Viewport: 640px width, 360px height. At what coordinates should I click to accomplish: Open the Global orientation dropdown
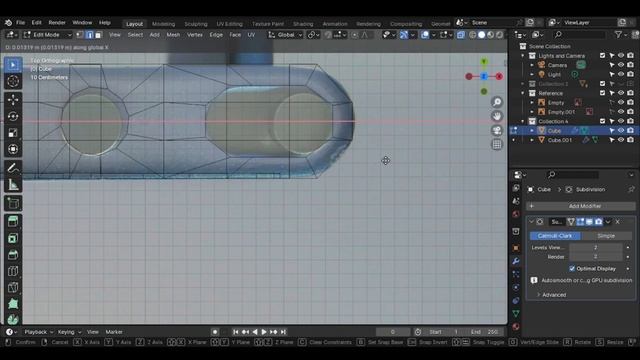click(x=285, y=35)
